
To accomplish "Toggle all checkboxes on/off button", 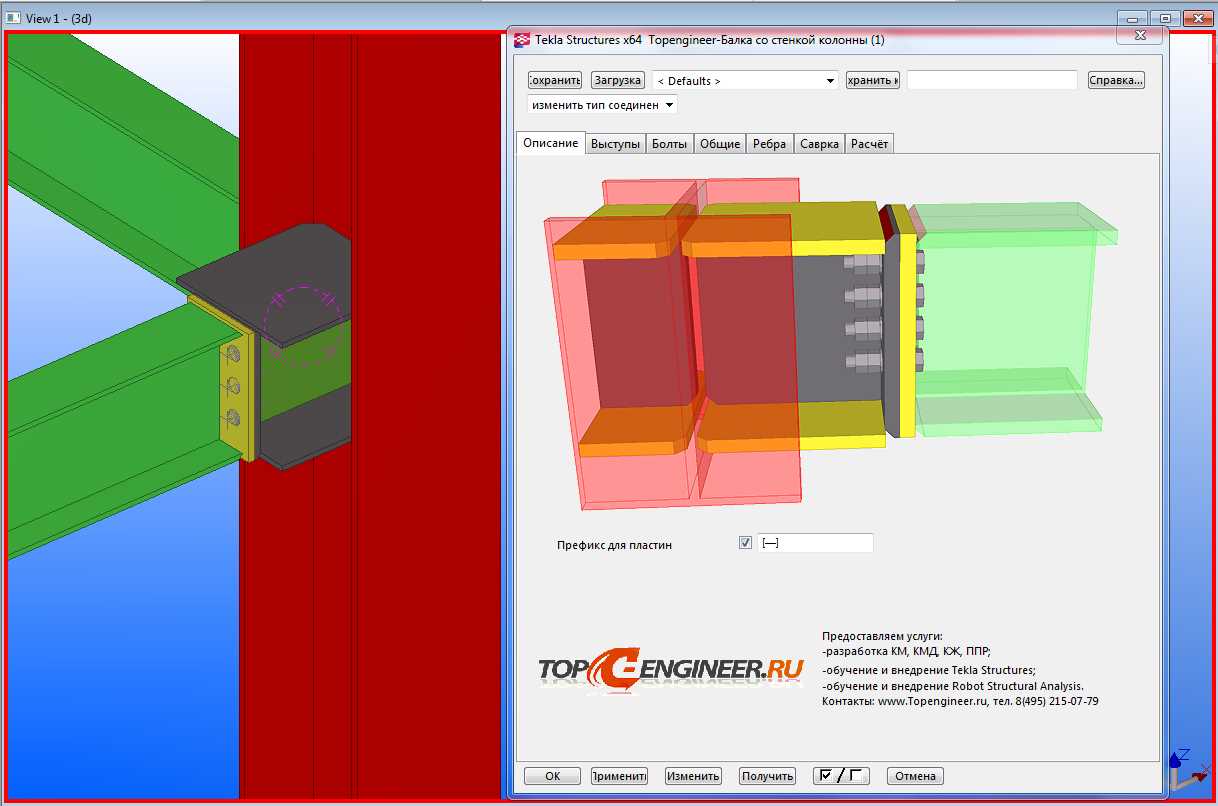I will [x=841, y=776].
